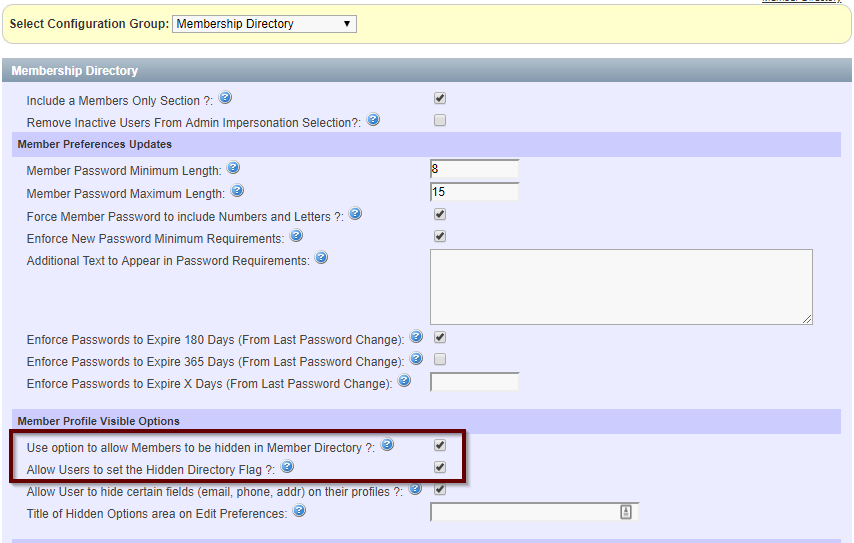
Task: Click the icon inside Title of Hidden Options field
Action: (626, 512)
